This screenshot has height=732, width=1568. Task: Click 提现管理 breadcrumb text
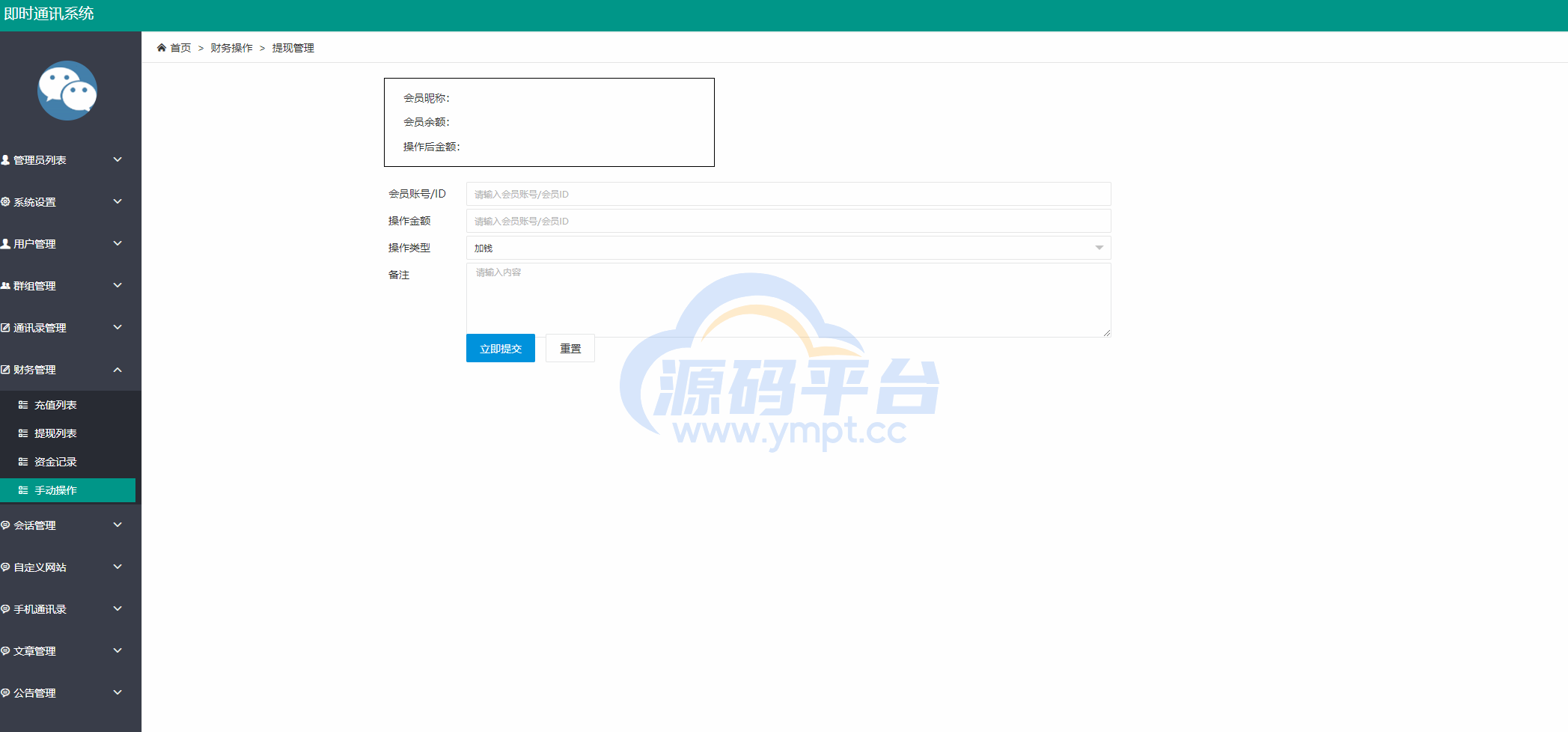pos(293,48)
